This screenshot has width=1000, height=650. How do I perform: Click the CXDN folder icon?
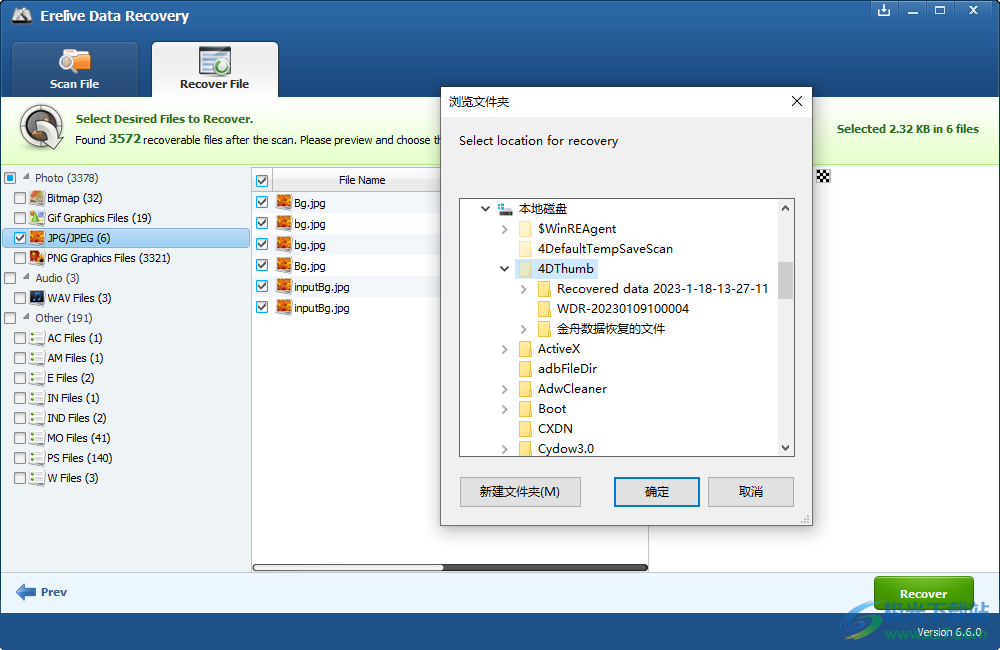[x=525, y=429]
